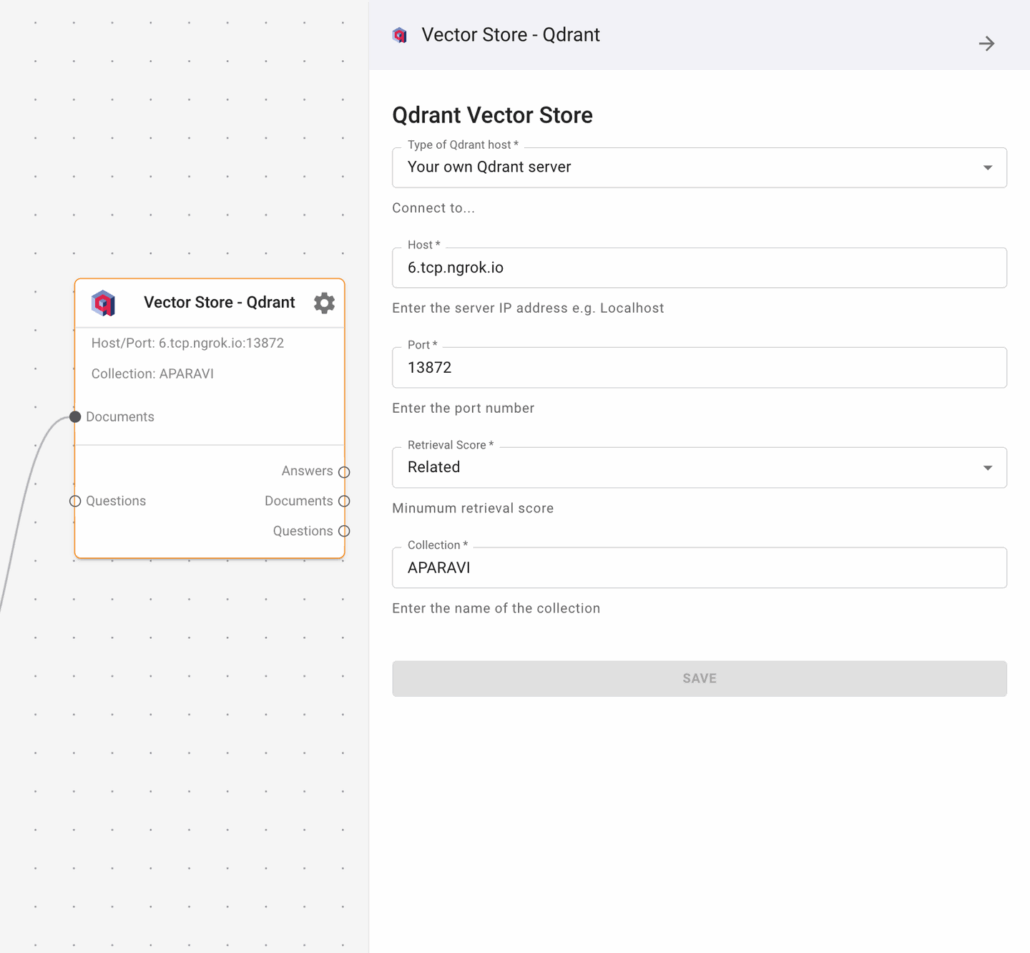Click the Questions output port circle
The image size is (1030, 953).
tap(344, 531)
